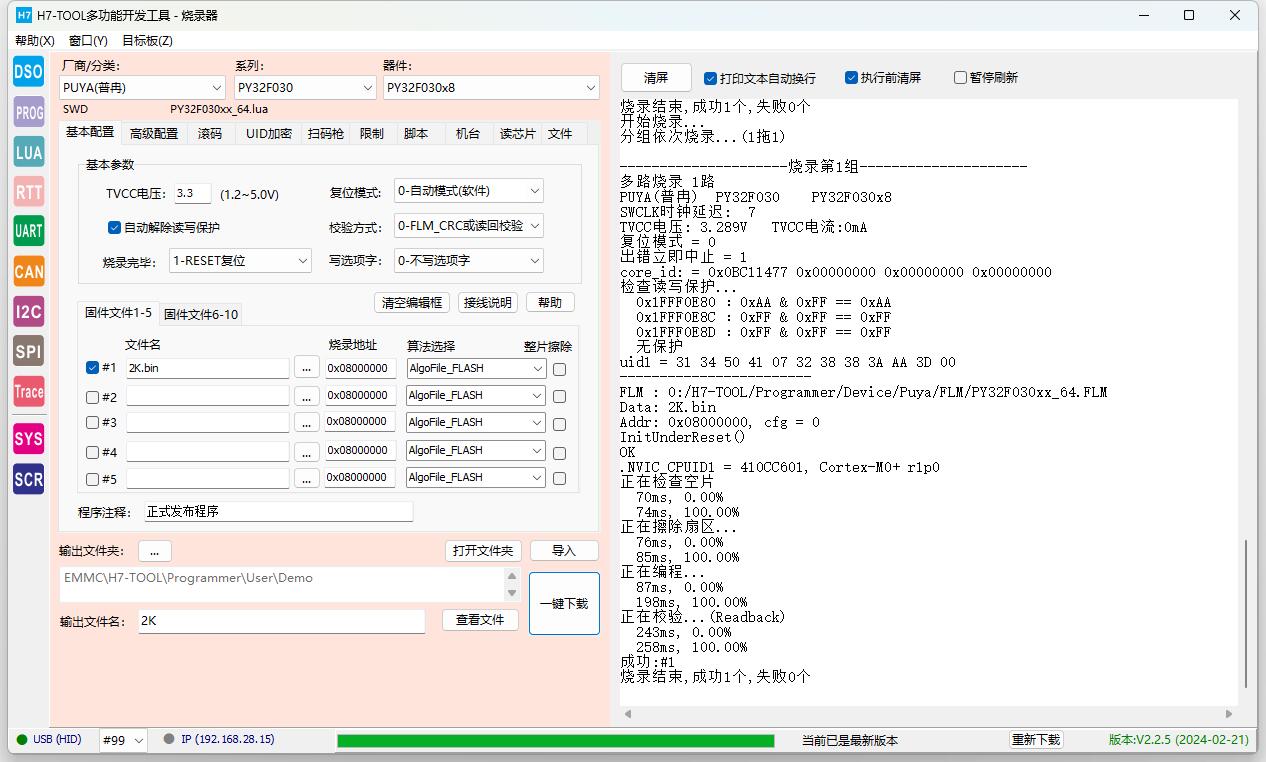Open the #99 device number dropdown

(x=123, y=741)
